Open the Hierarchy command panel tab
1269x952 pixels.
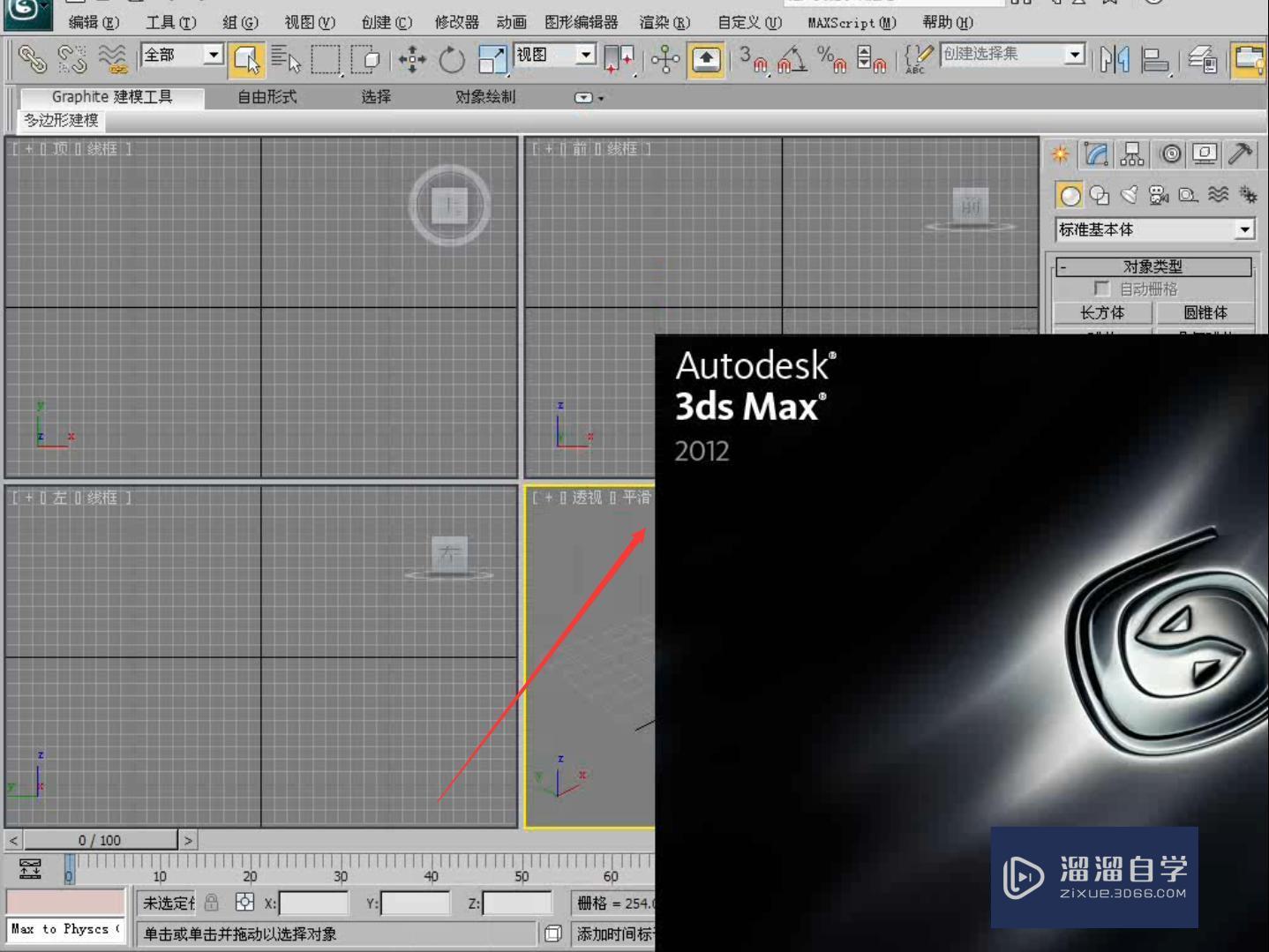[1132, 154]
